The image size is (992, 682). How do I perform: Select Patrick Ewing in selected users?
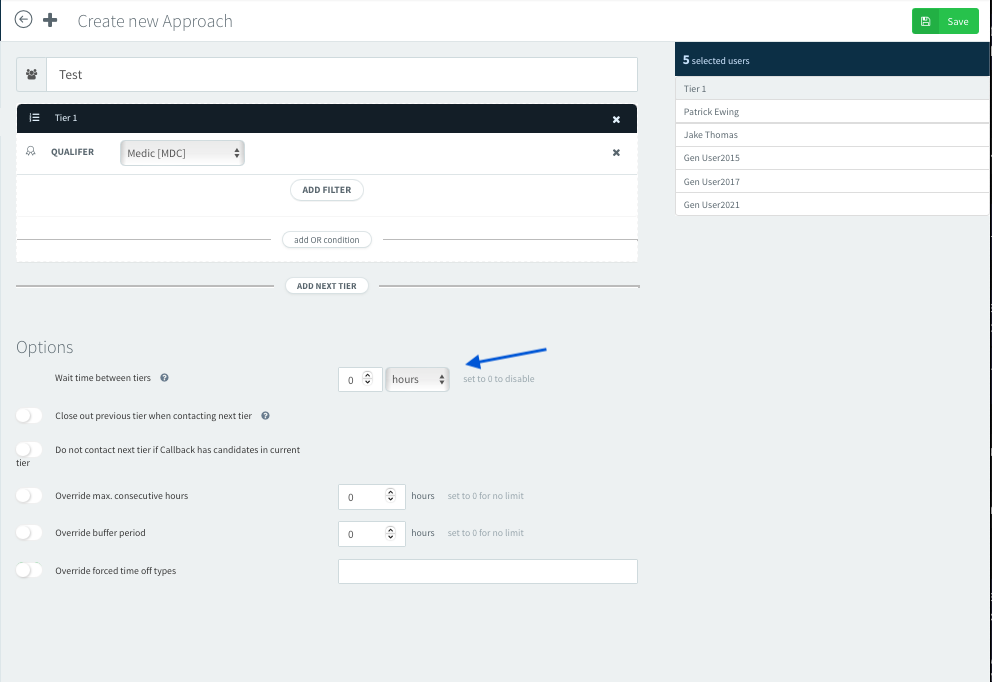[832, 111]
